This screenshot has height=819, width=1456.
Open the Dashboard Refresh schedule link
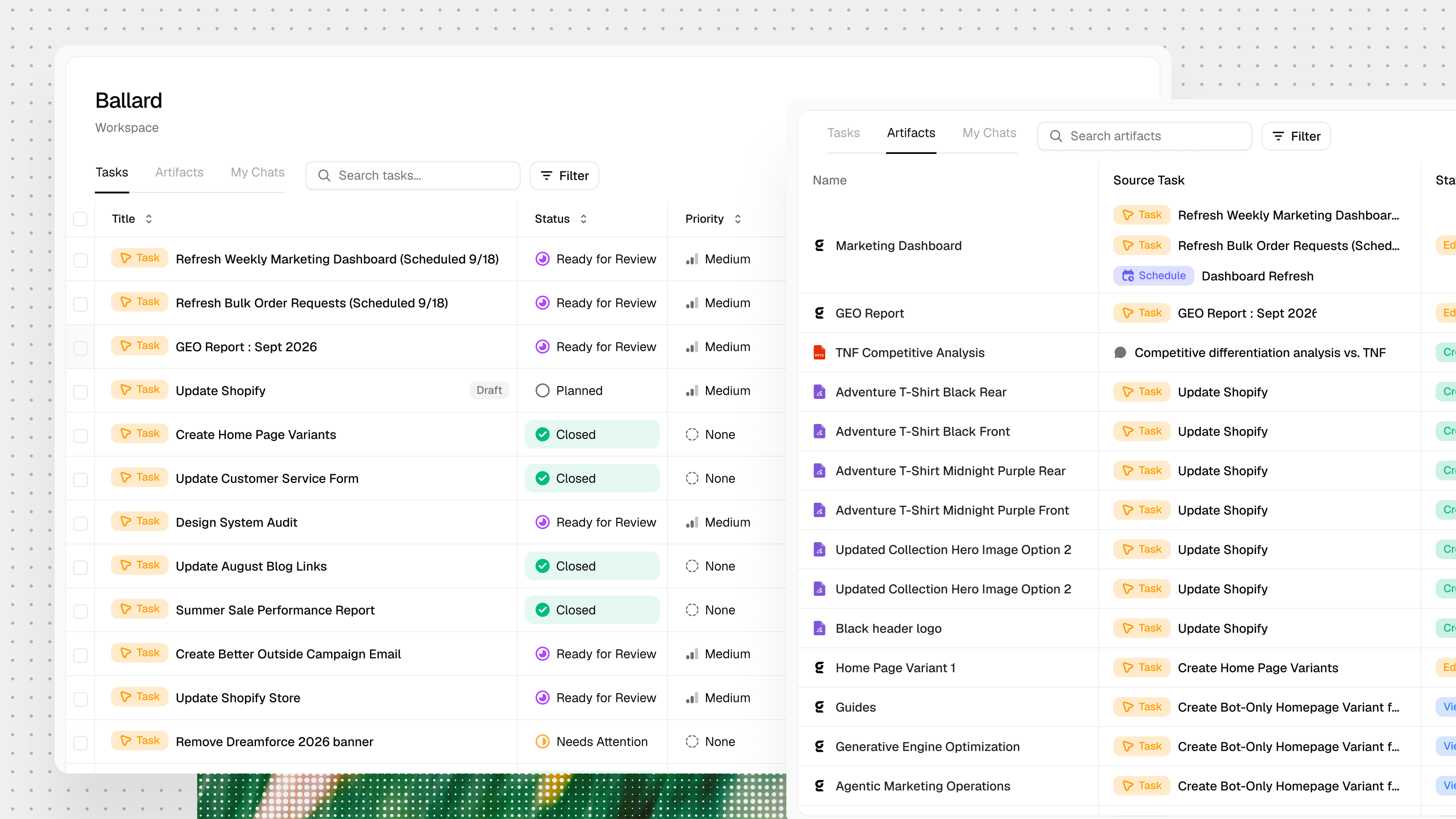(1258, 276)
